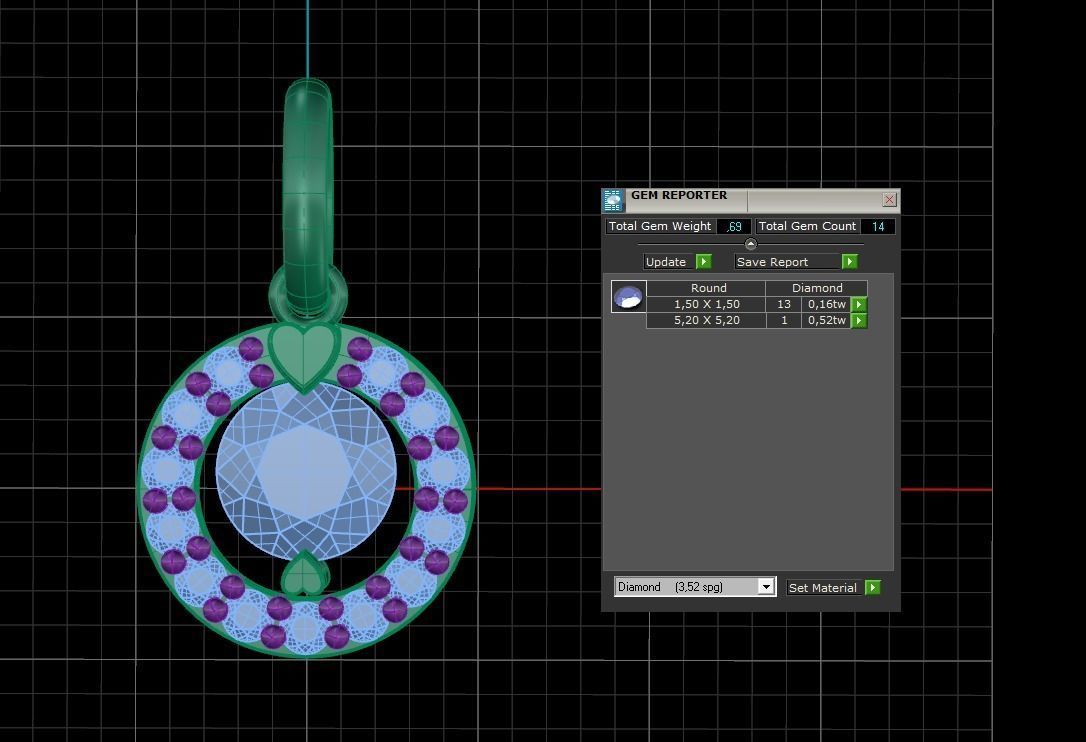
Task: Click the Total Gem Count value 14
Action: point(878,227)
